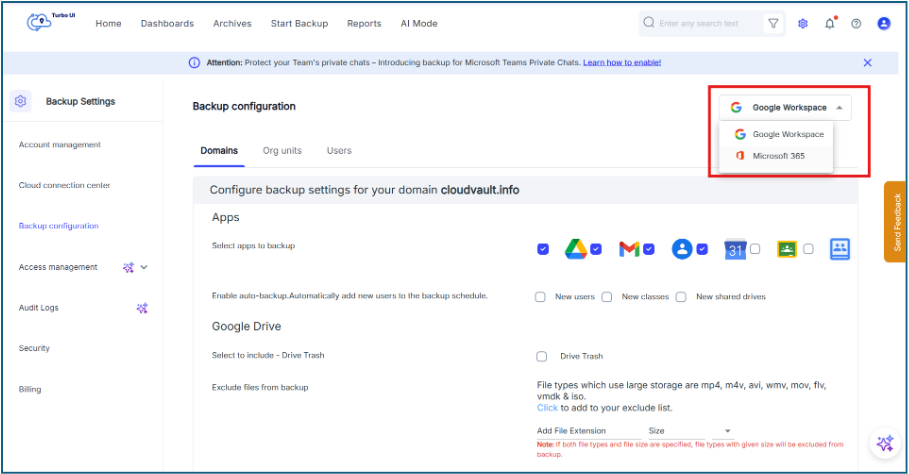
Task: Open the settings gear in top bar
Action: [802, 24]
